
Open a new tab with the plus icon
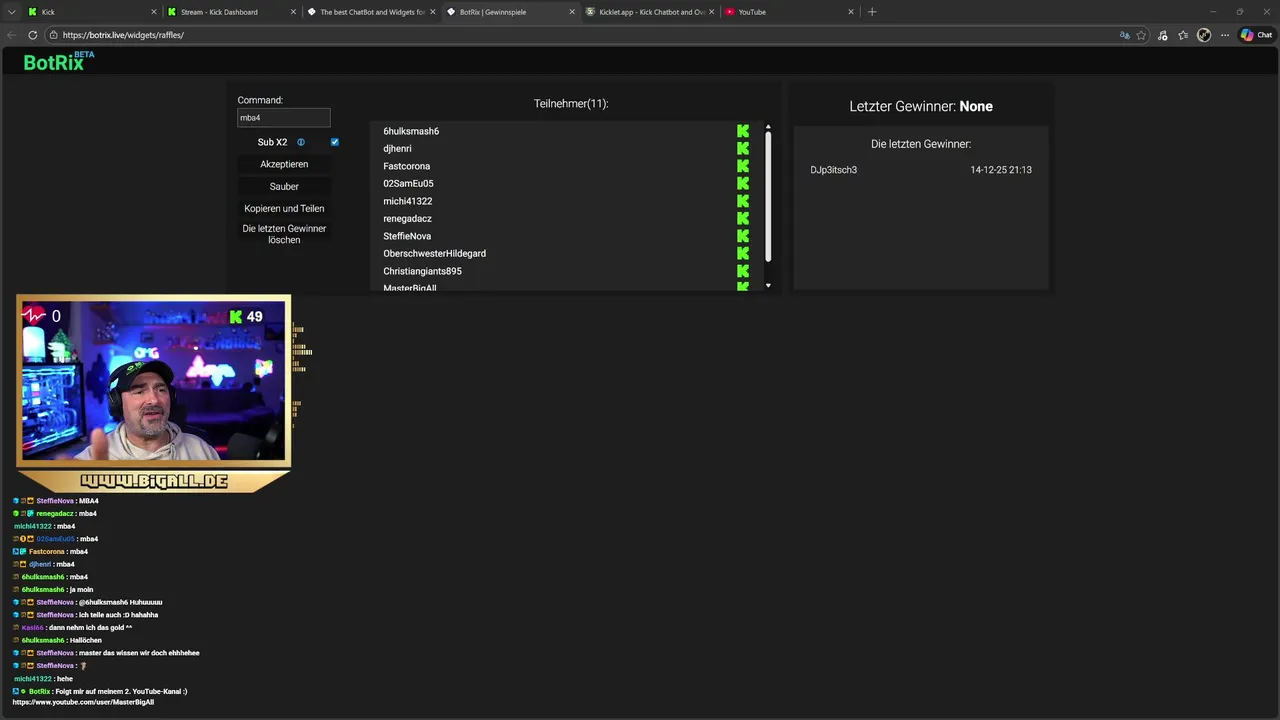[872, 12]
